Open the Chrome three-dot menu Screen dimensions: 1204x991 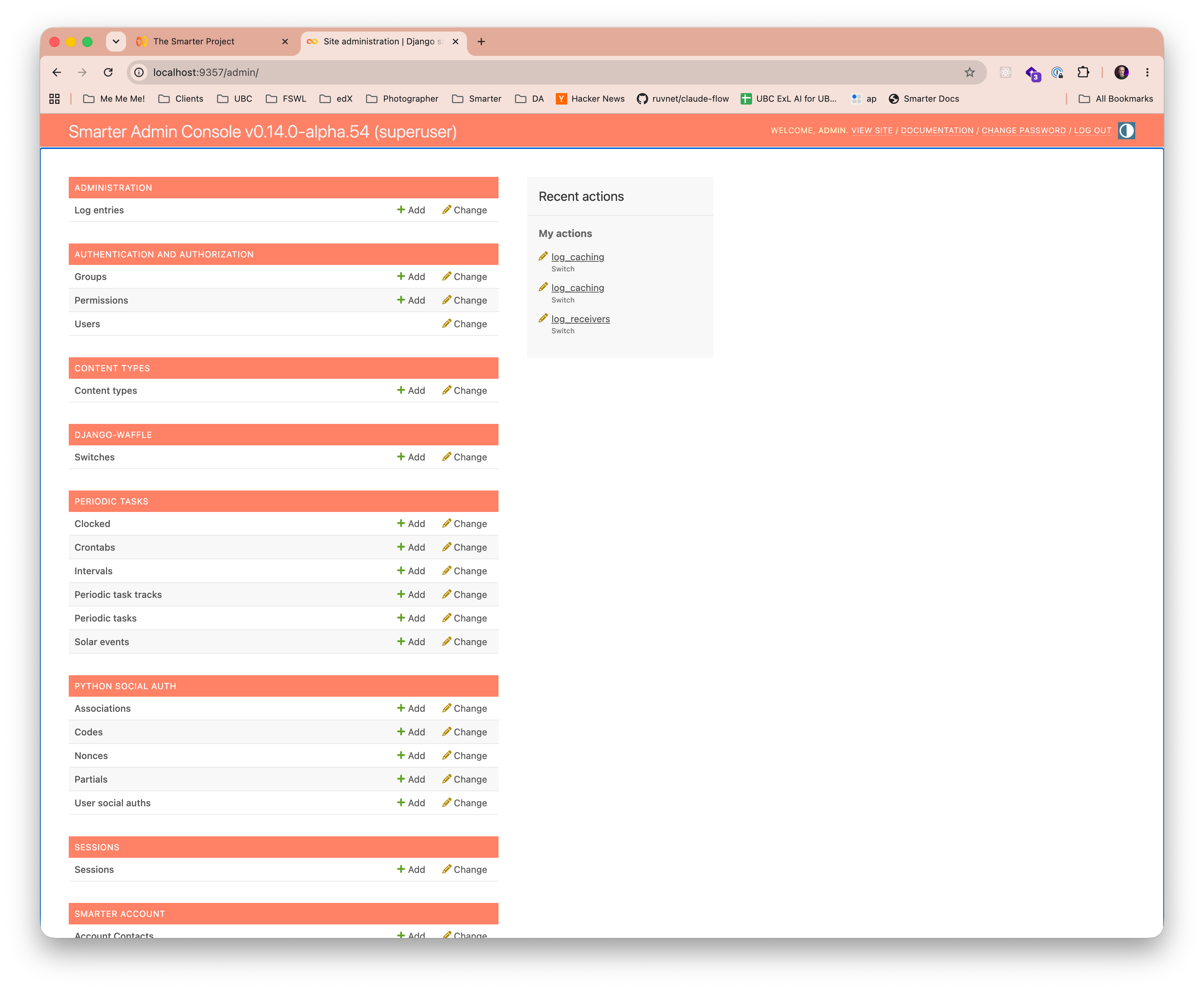[1147, 72]
